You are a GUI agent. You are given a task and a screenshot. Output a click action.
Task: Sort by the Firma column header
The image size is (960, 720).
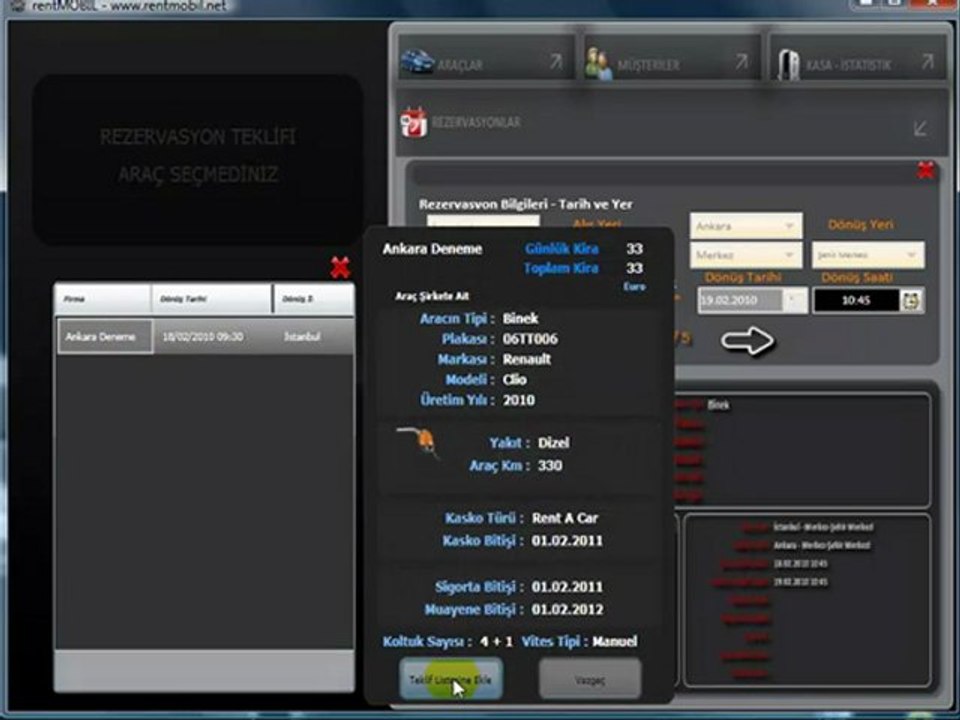pos(103,299)
